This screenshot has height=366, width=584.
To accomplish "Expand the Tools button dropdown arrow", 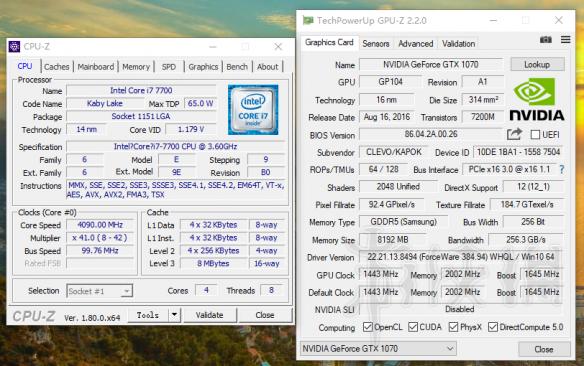I will tap(174, 315).
